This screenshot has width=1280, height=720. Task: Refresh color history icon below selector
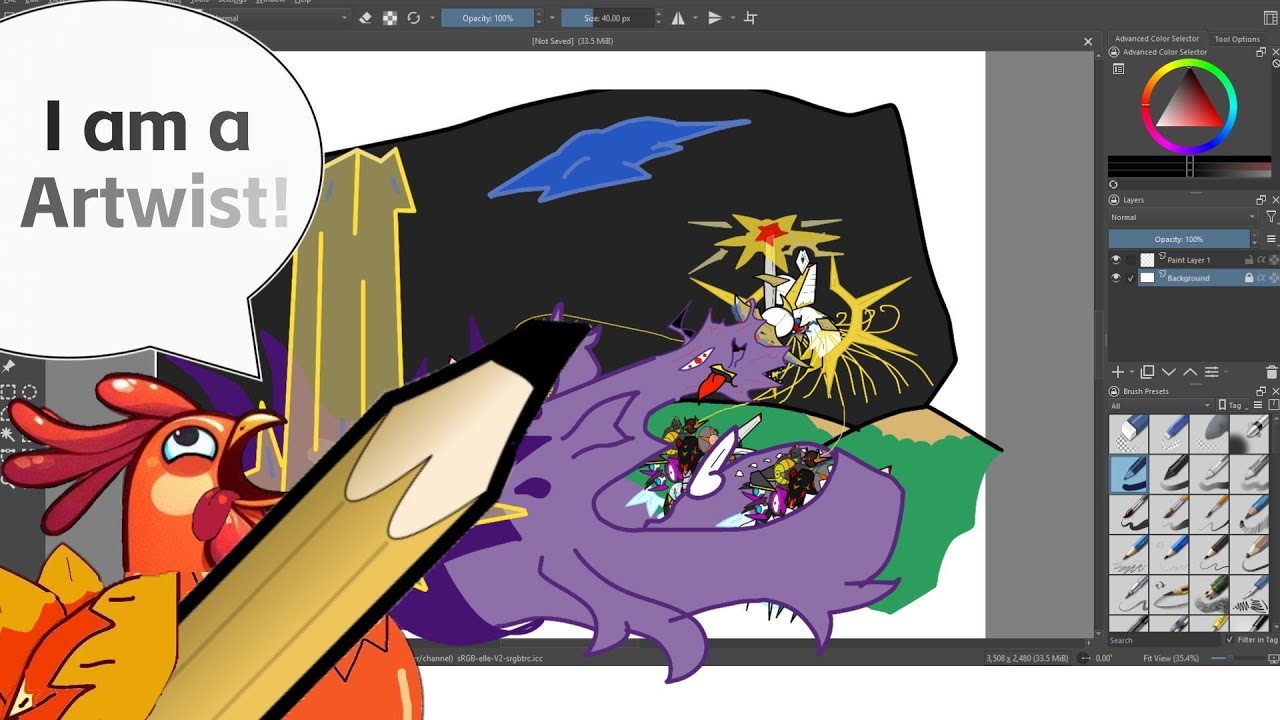click(1113, 184)
